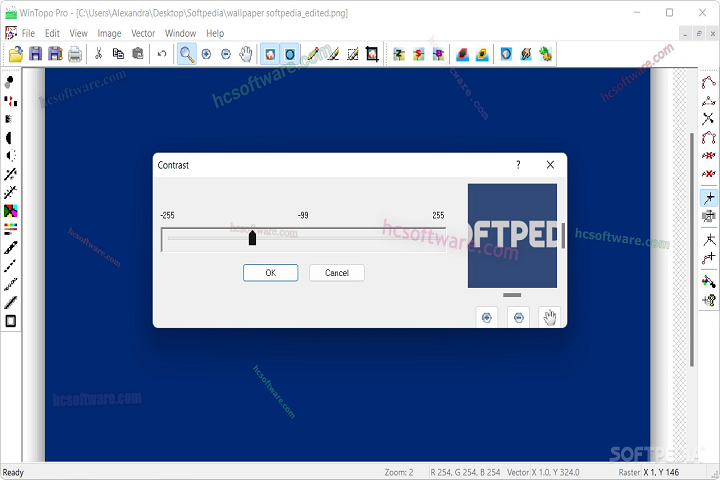
Task: Click the Undo arrow icon
Action: tap(162, 54)
